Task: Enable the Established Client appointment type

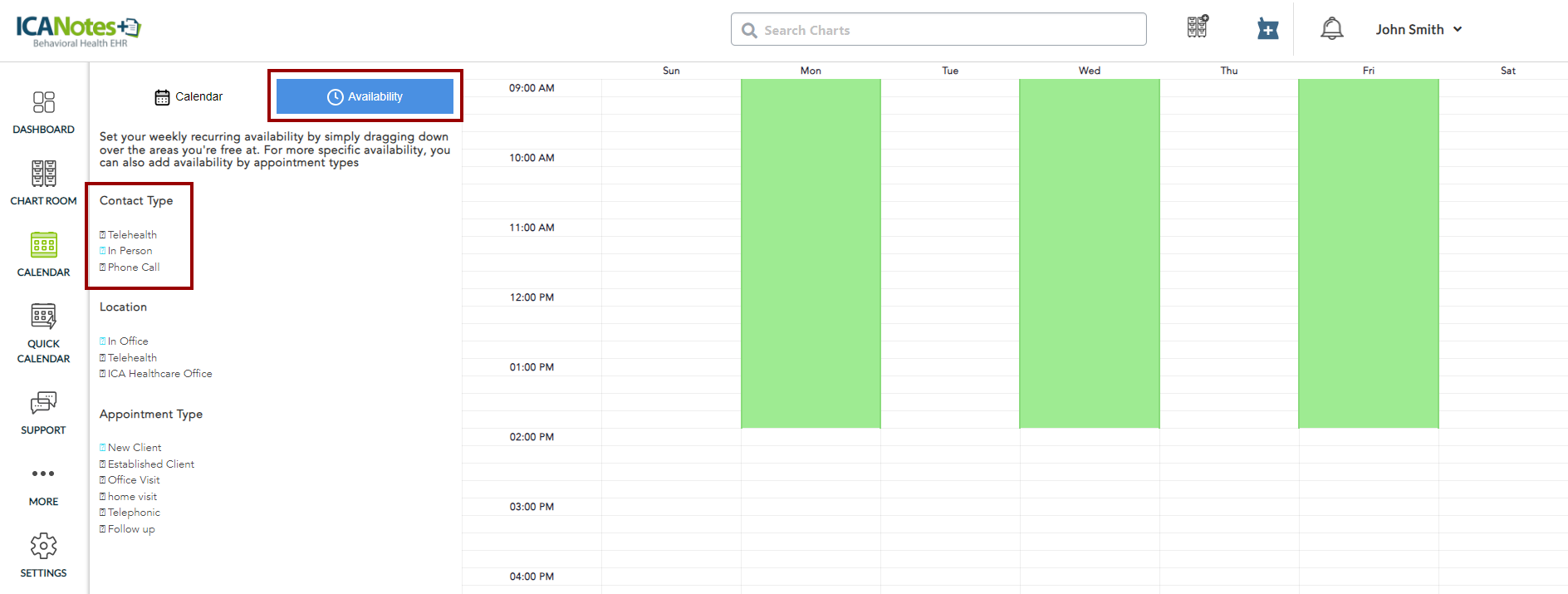Action: [103, 464]
